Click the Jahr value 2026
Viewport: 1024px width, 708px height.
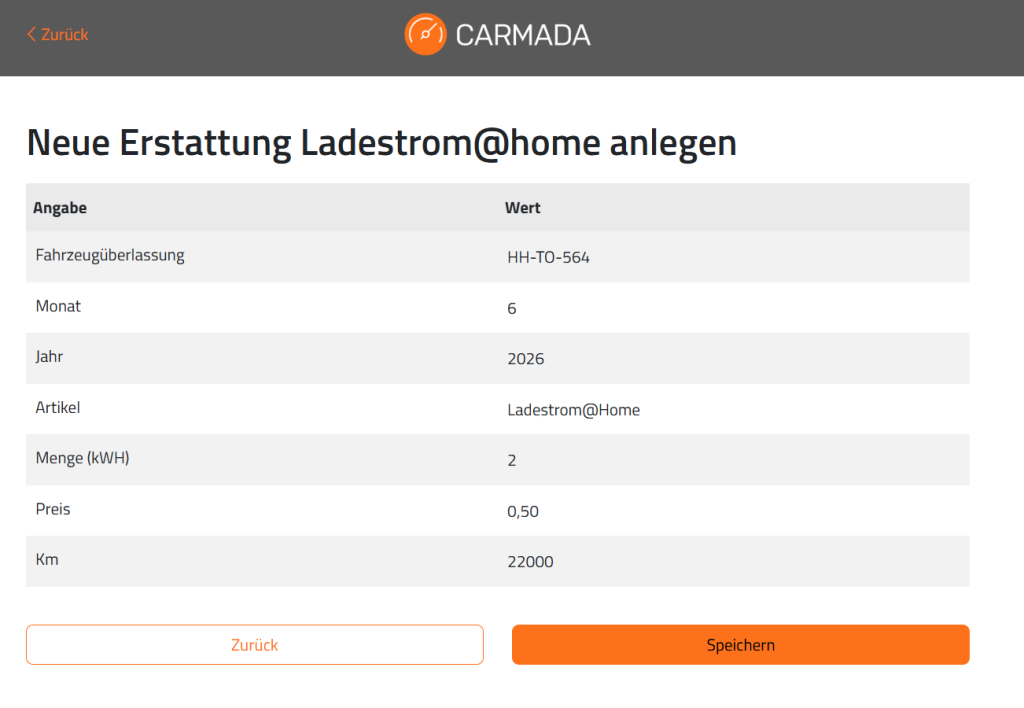pos(526,359)
